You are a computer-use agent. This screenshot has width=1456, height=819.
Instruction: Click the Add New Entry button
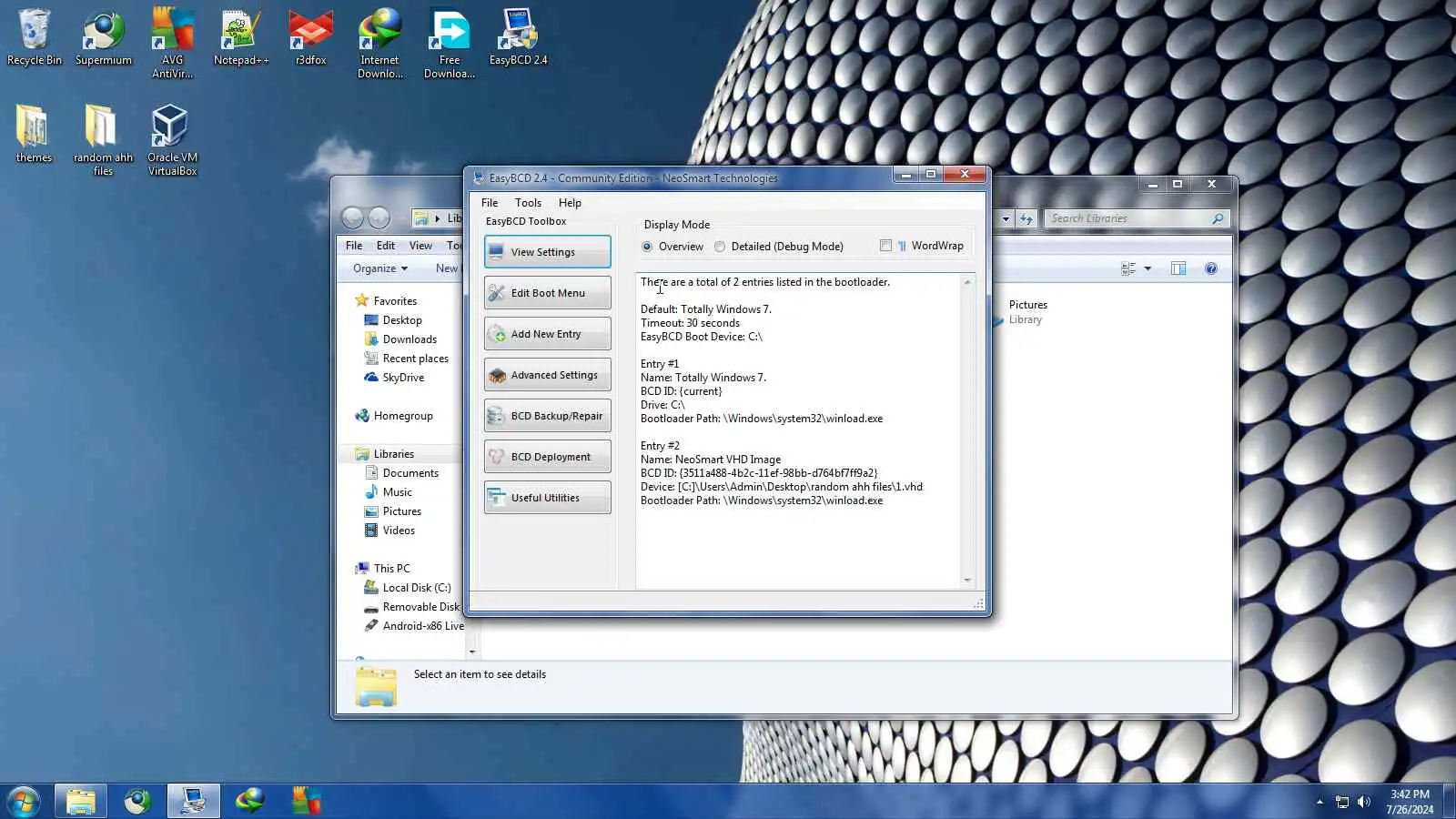pyautogui.click(x=548, y=334)
